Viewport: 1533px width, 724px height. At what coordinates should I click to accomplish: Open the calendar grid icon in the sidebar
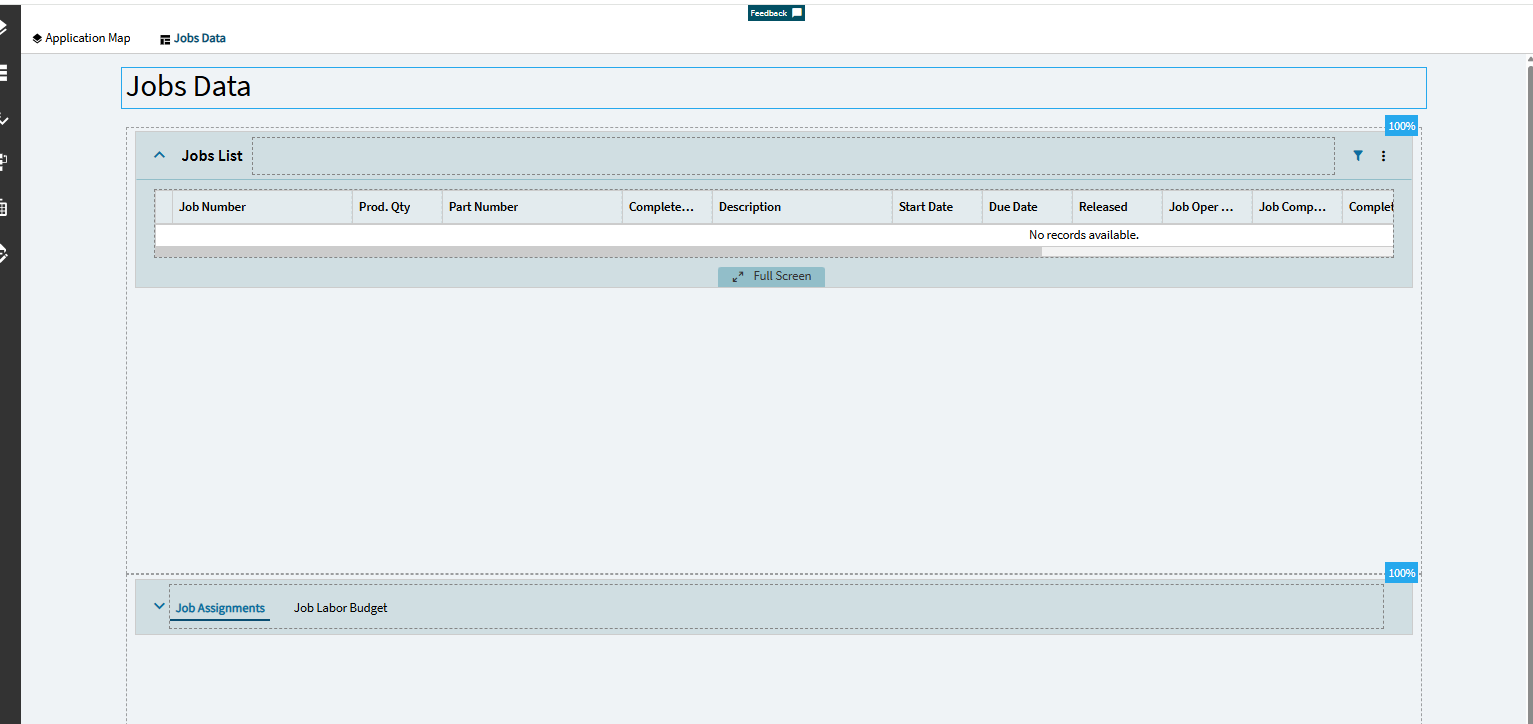[4, 208]
